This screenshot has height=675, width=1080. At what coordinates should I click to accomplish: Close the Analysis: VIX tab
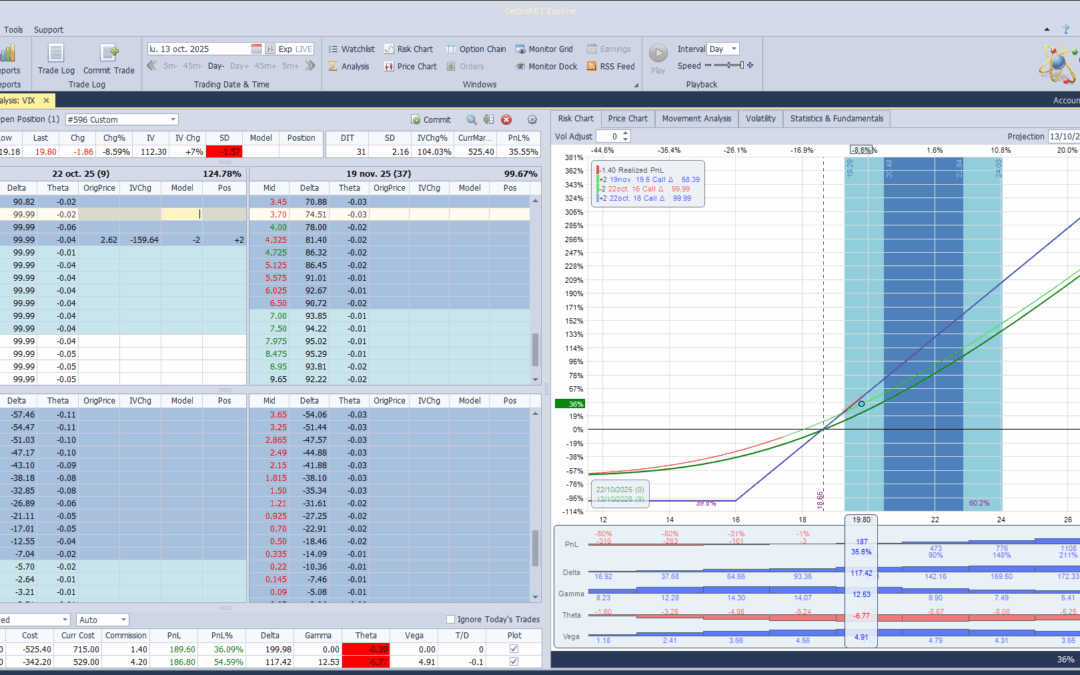point(46,101)
